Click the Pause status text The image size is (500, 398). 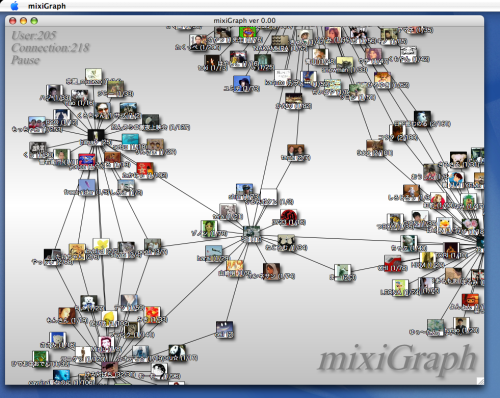click(x=26, y=60)
